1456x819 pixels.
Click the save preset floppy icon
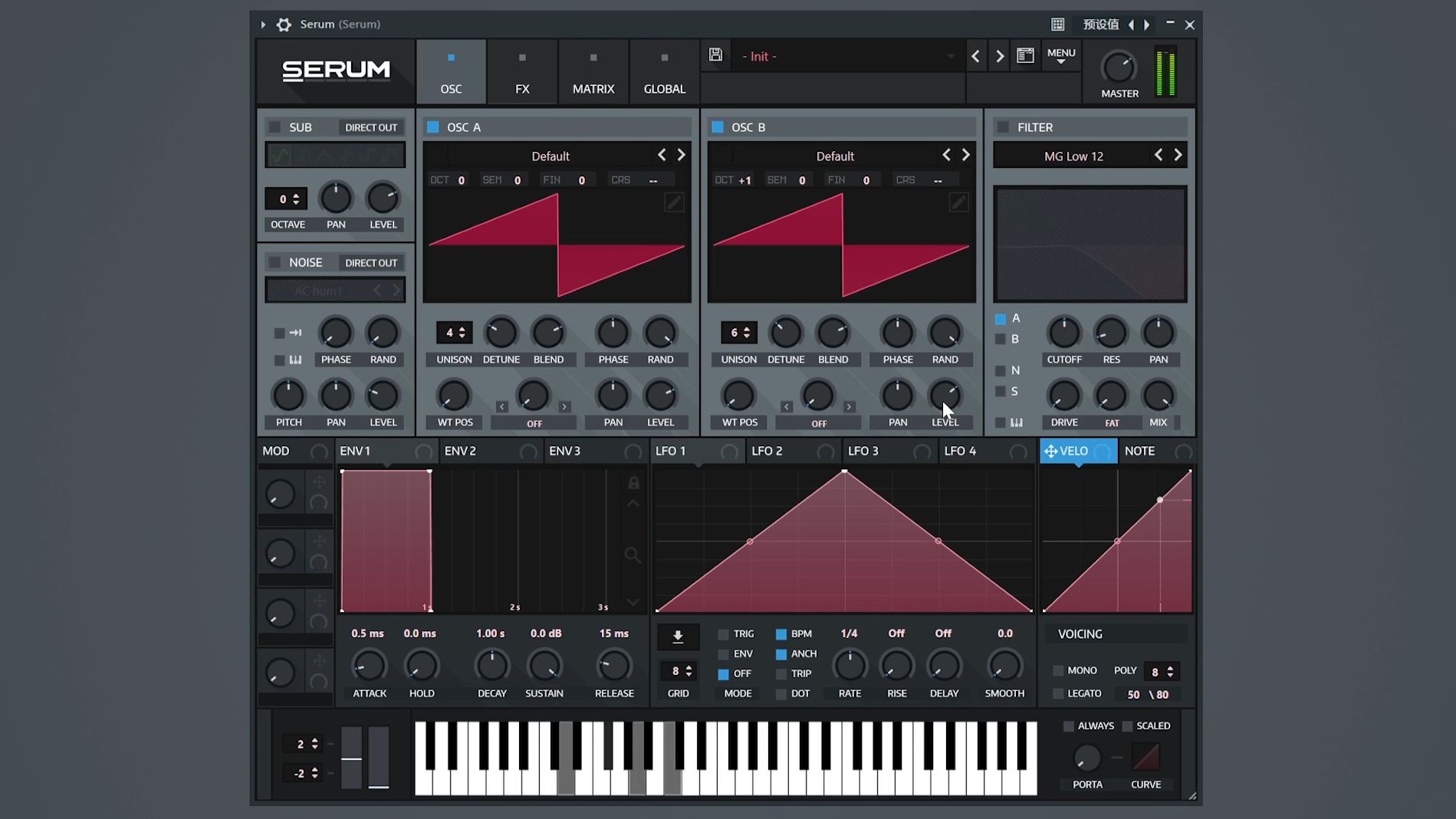point(715,54)
